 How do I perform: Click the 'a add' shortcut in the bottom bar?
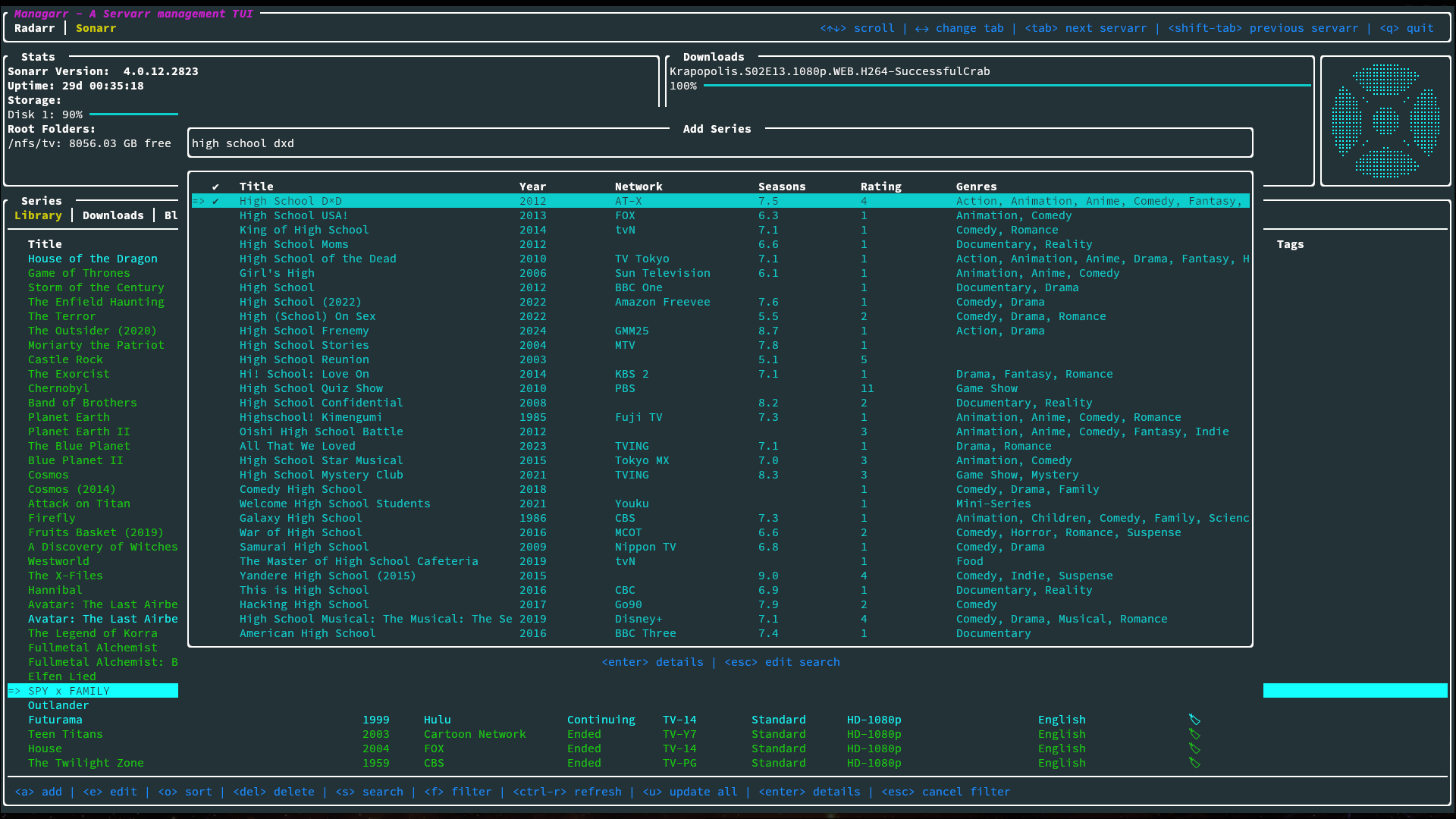click(x=39, y=792)
